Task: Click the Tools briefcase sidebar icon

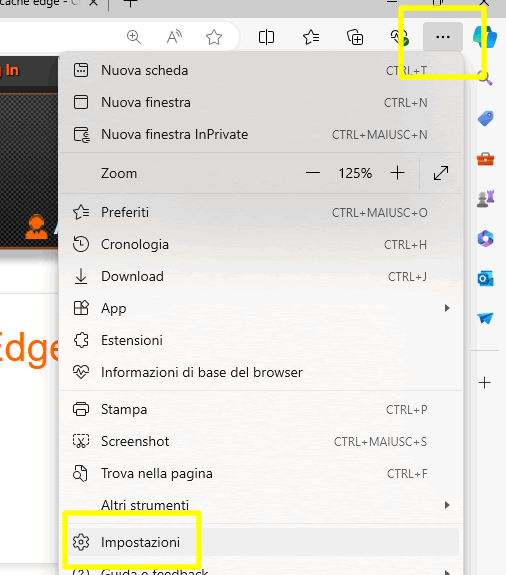Action: [485, 159]
